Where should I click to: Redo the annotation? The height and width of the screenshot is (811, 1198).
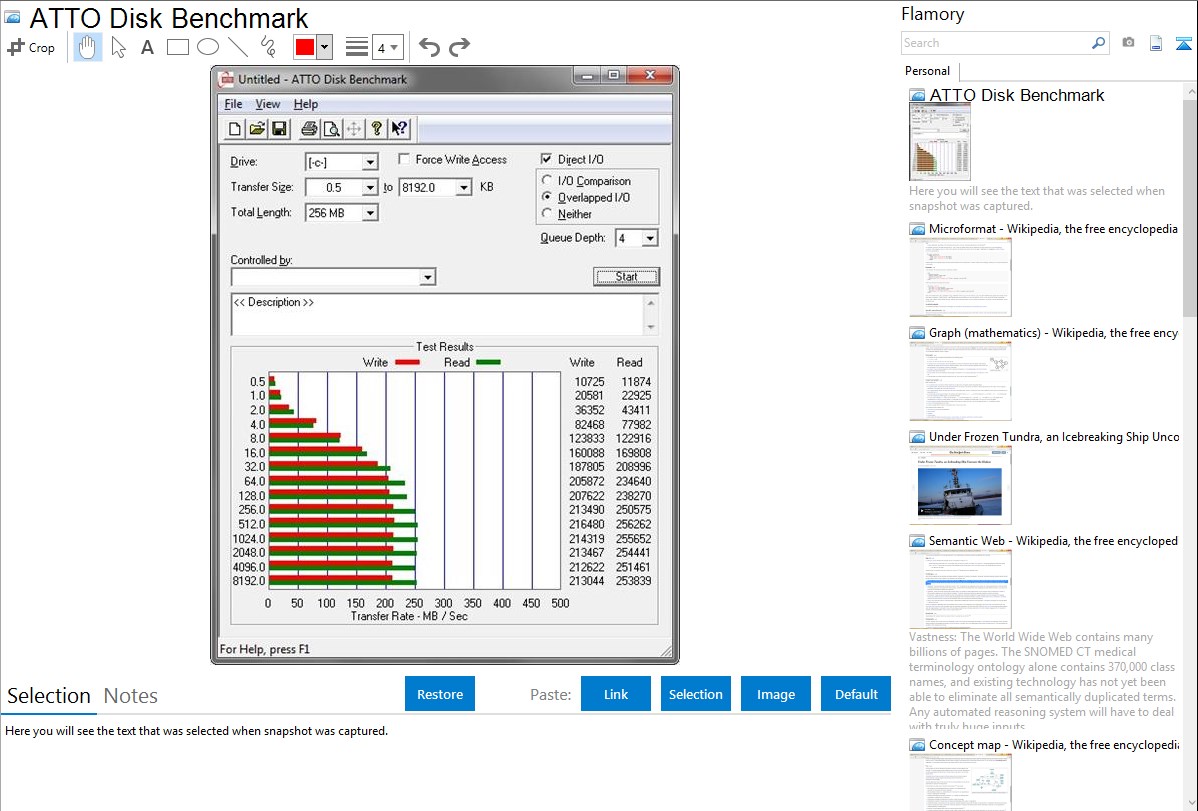coord(459,47)
